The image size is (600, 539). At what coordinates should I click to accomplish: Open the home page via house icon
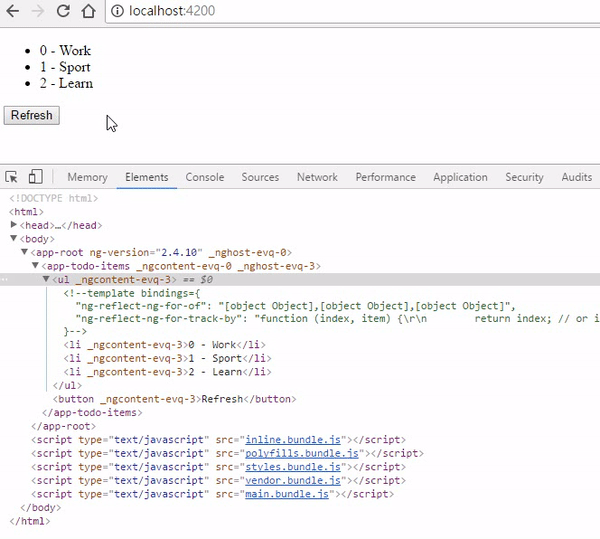[x=88, y=11]
